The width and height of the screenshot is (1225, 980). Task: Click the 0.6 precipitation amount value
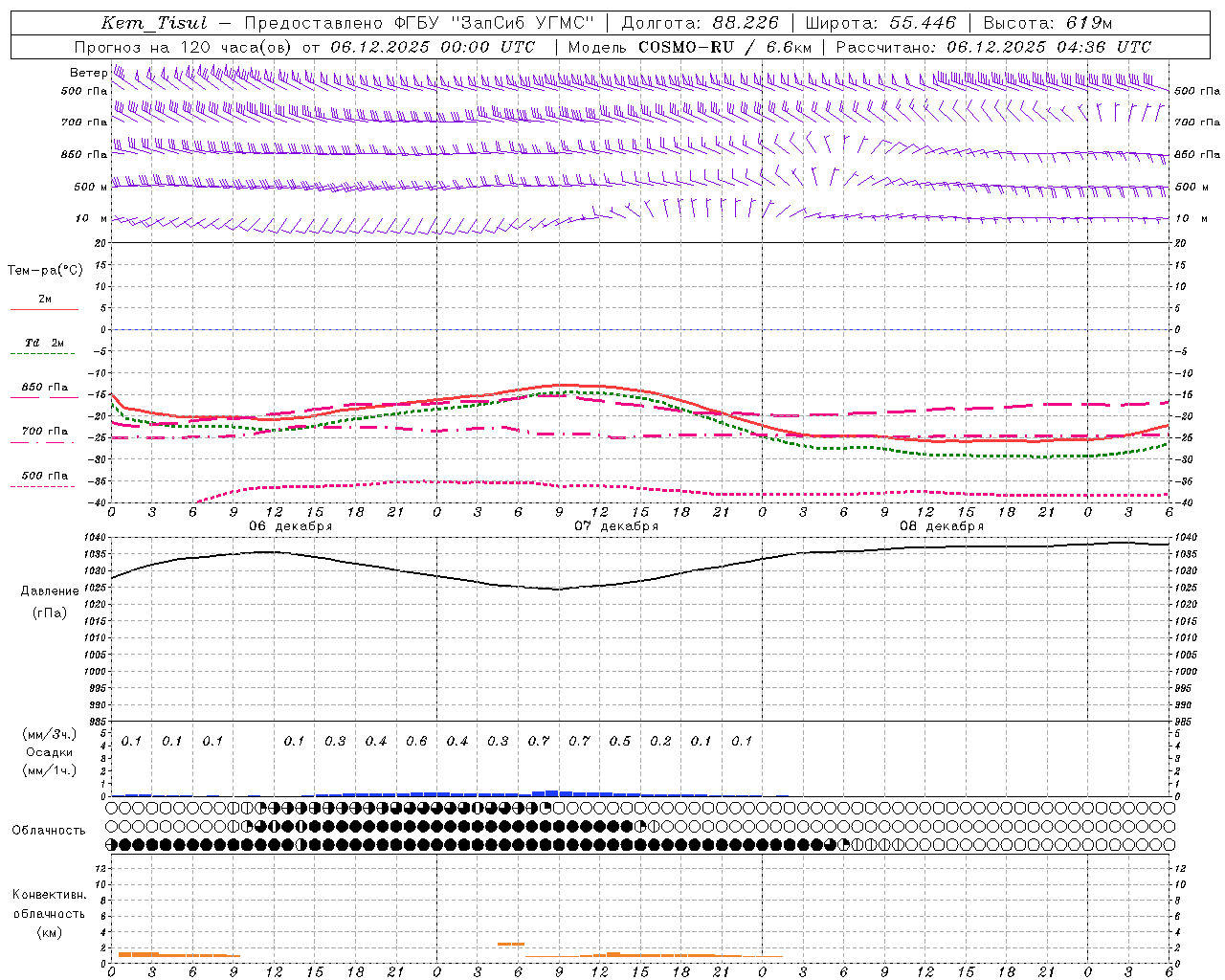coord(416,741)
